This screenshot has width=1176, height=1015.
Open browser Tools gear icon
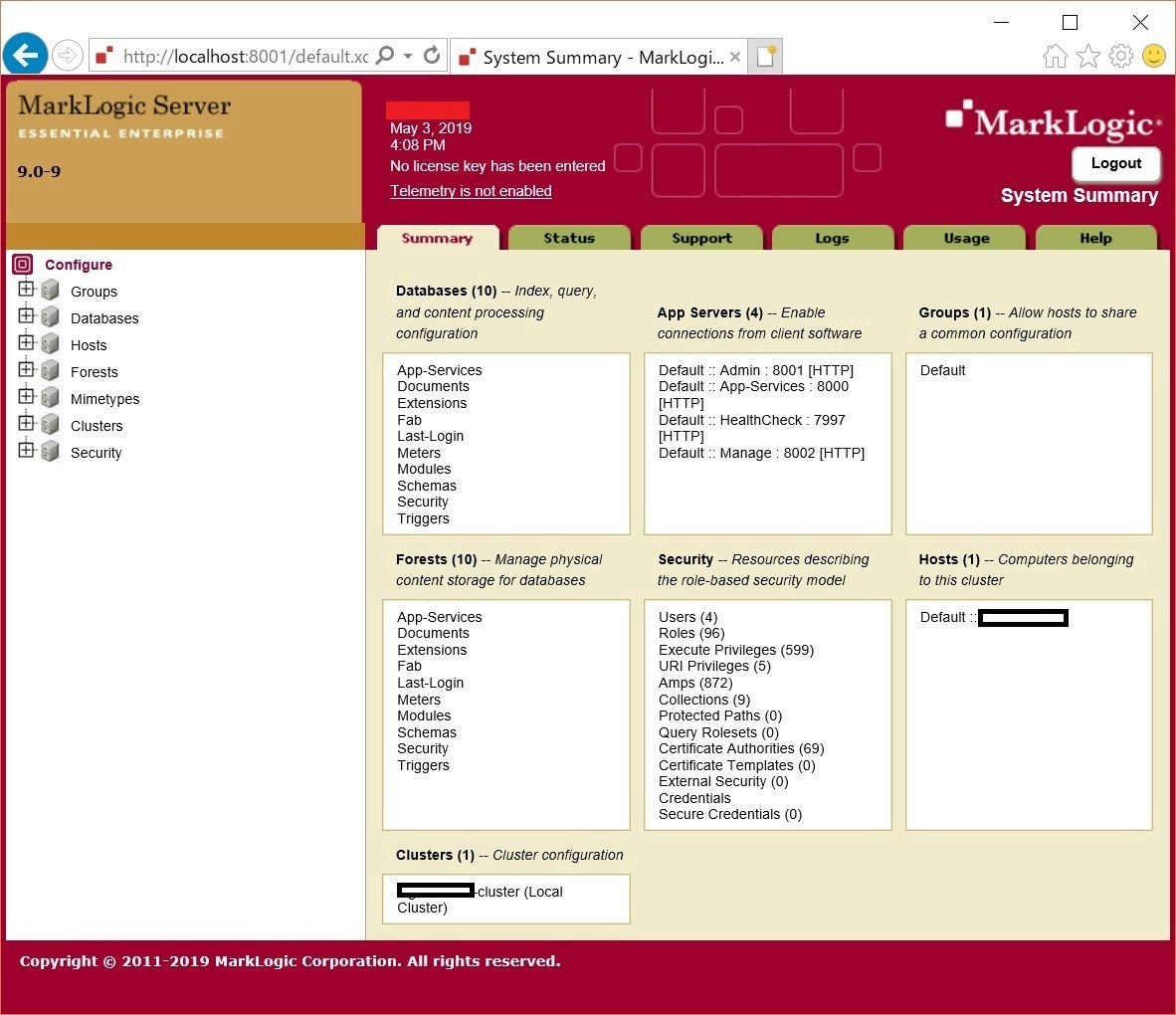[x=1120, y=57]
